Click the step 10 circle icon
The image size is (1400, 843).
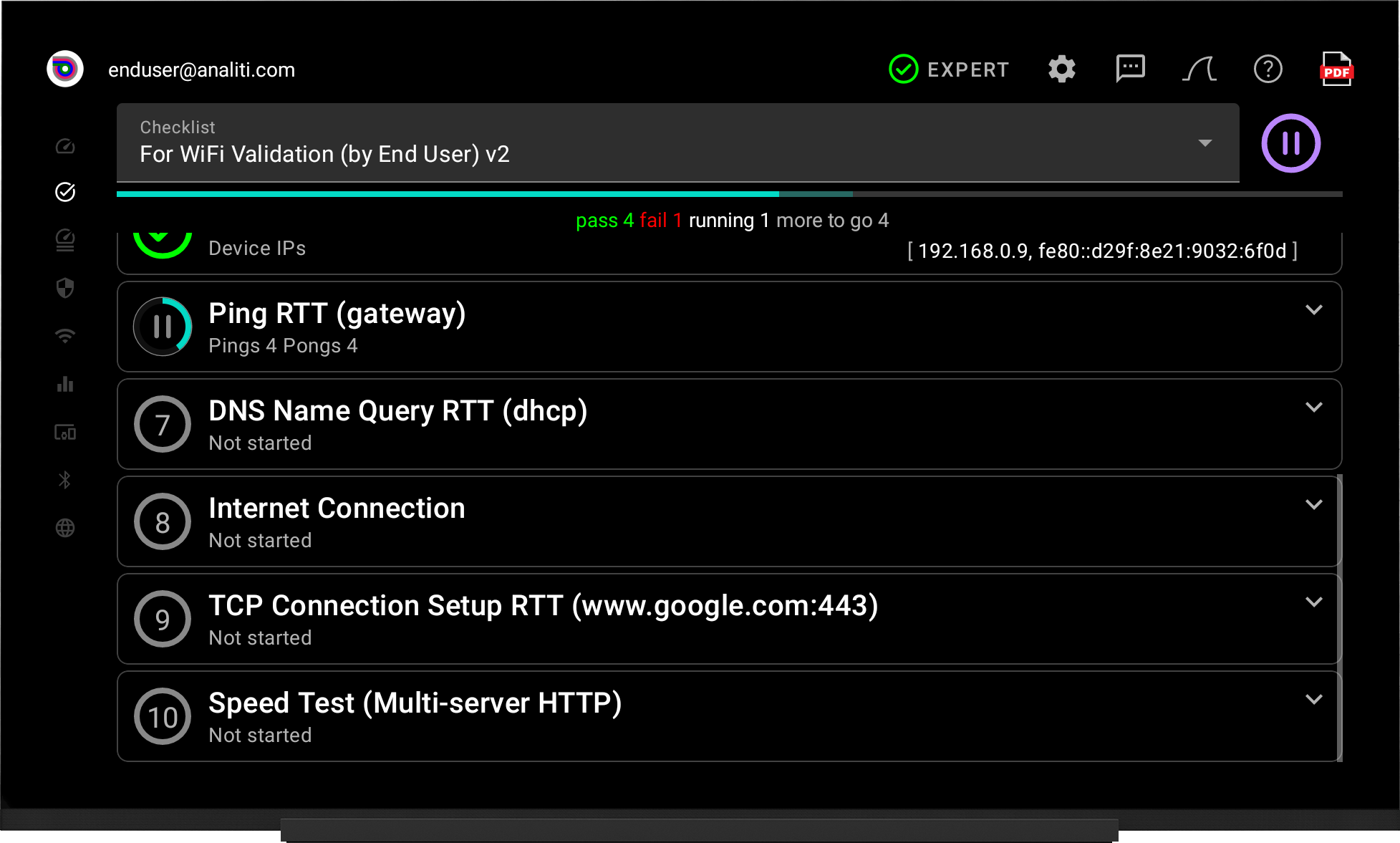click(163, 716)
